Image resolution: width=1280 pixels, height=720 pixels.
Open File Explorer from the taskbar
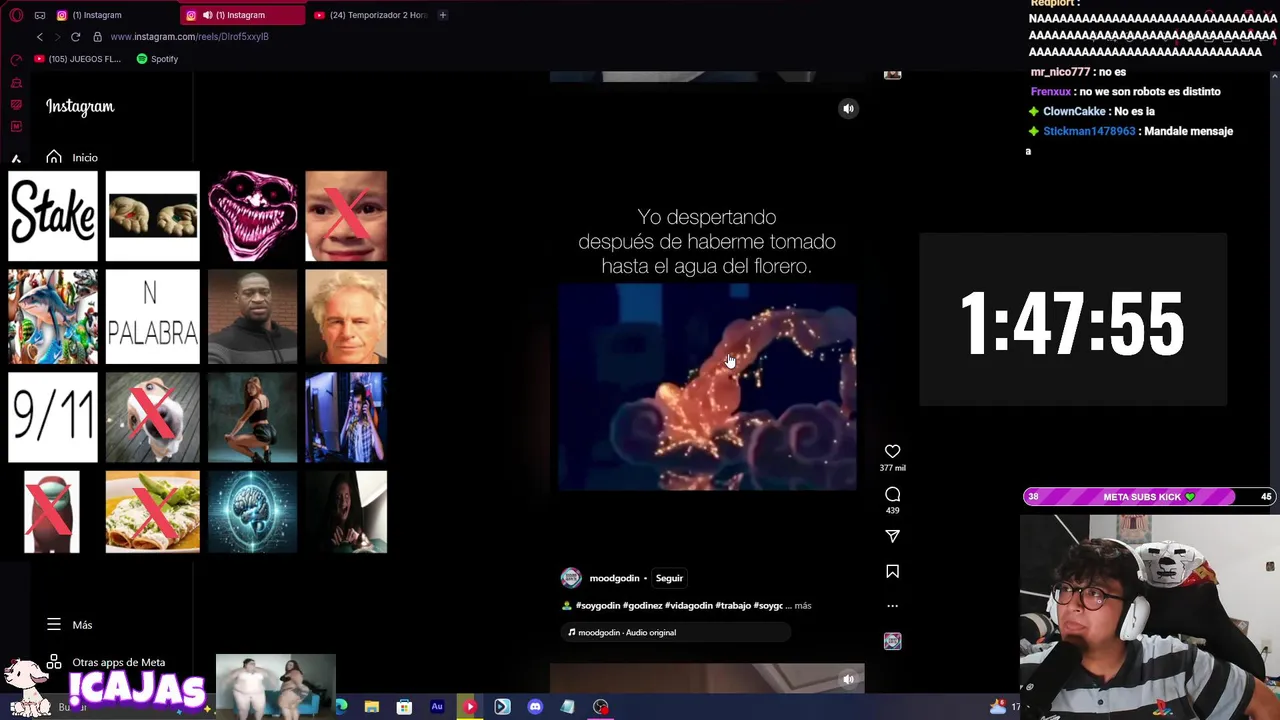(x=371, y=707)
